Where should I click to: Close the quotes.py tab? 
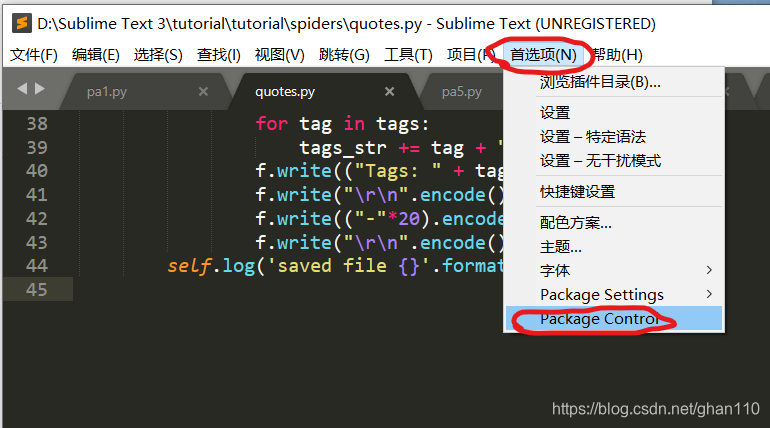389,91
